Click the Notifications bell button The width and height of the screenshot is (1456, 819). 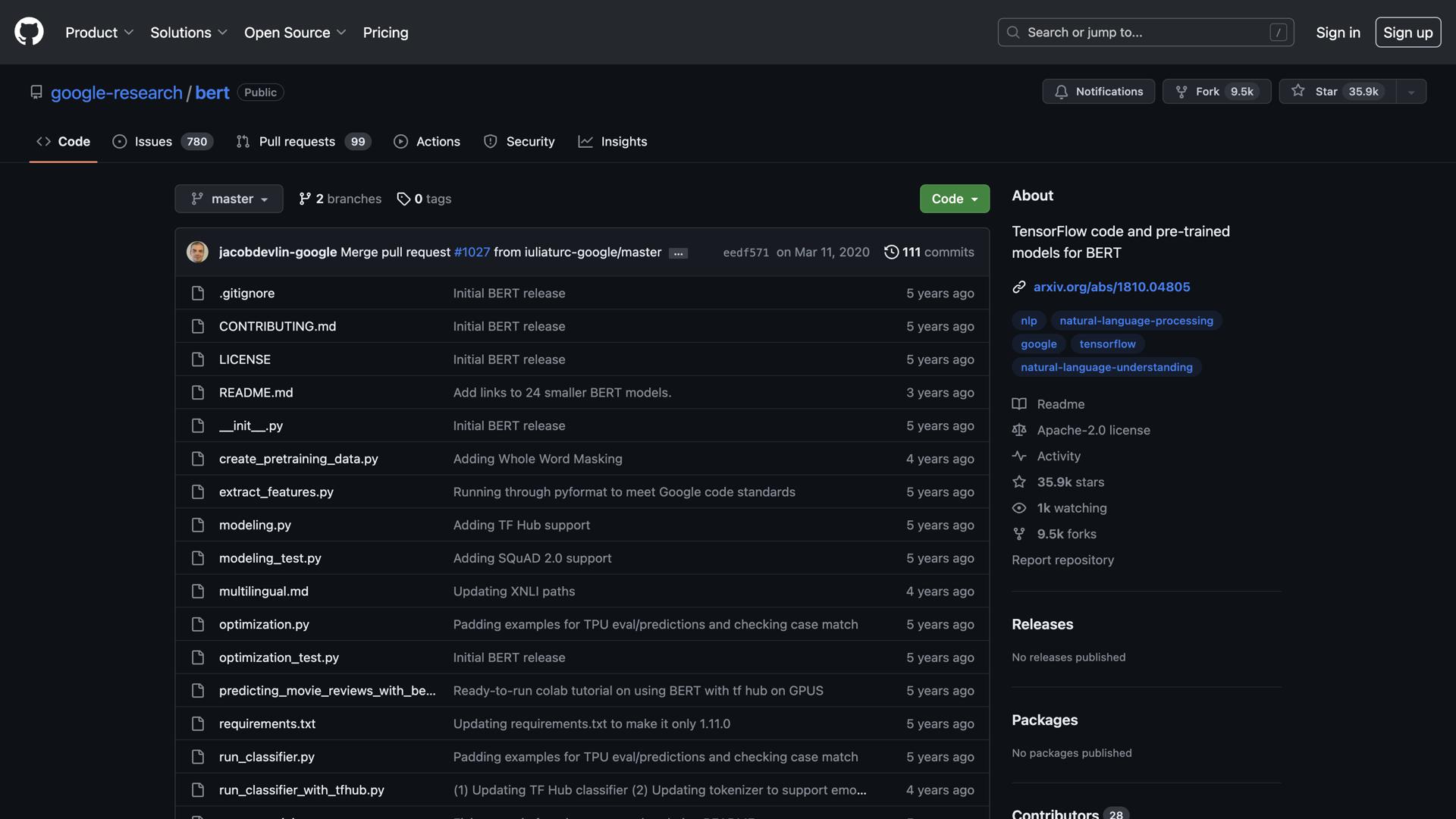1098,92
